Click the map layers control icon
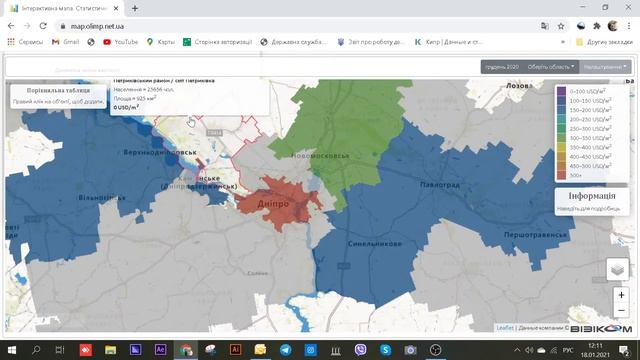640x360 pixels. pyautogui.click(x=618, y=269)
